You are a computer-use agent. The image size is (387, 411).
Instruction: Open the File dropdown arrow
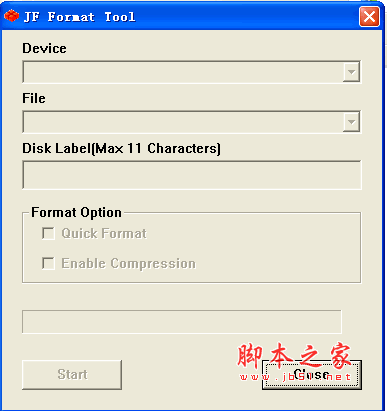351,122
